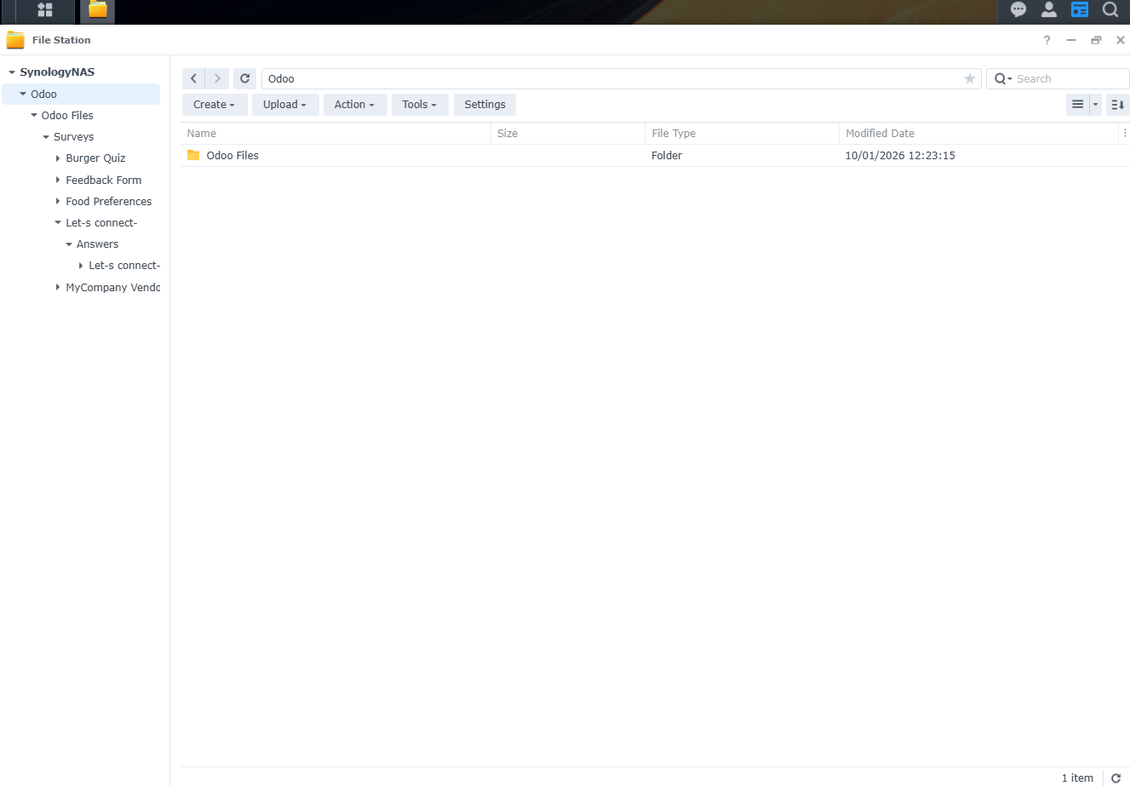The width and height of the screenshot is (1130, 786).
Task: Click the Folder file type cell
Action: click(x=667, y=156)
